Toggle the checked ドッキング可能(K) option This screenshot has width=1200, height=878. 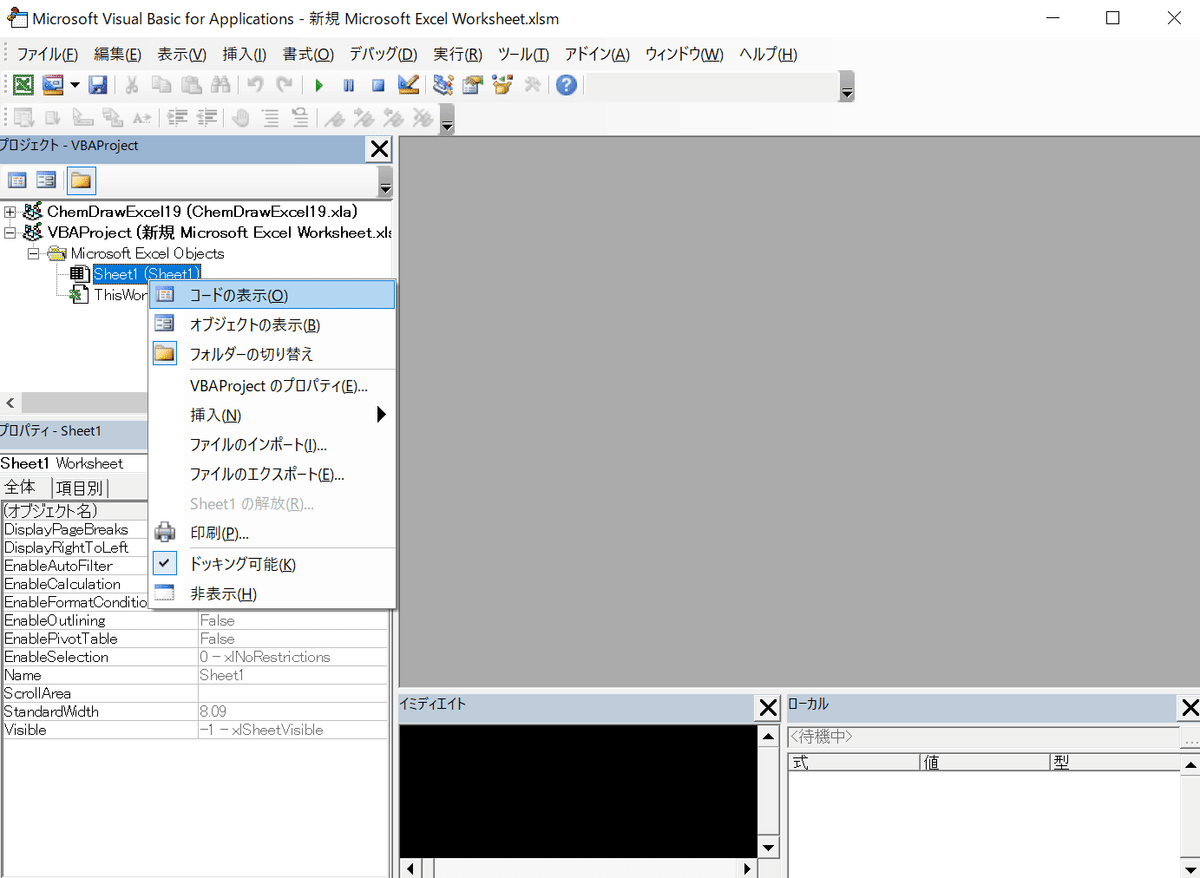click(272, 564)
